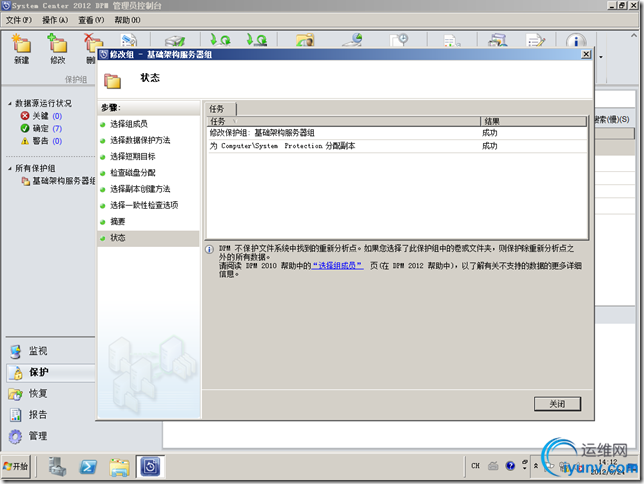Click the 检查磁盘分配 wizard step
The image size is (644, 484).
tap(132, 173)
